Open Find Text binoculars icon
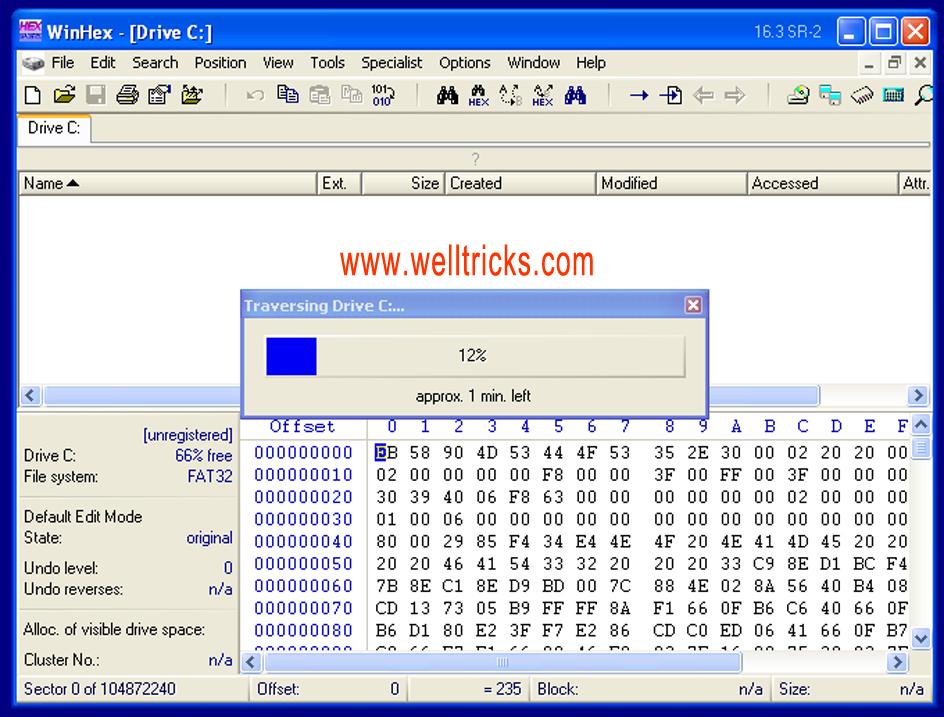Image resolution: width=944 pixels, height=717 pixels. (x=447, y=95)
